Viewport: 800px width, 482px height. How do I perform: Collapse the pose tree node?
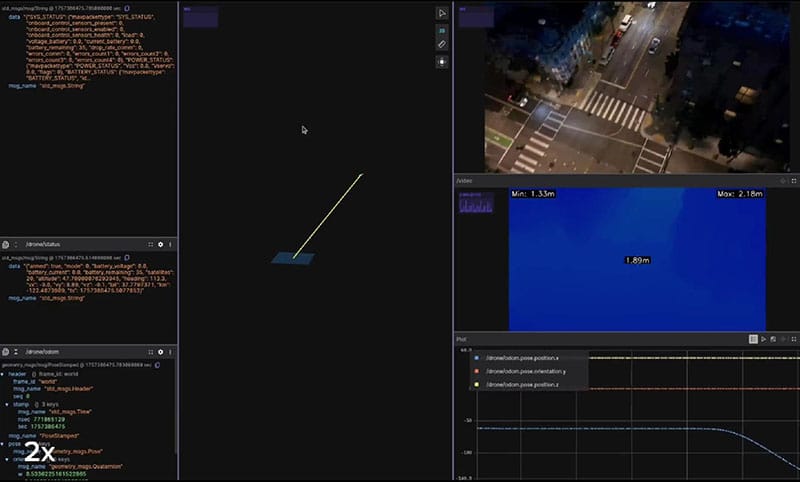pos(4,443)
